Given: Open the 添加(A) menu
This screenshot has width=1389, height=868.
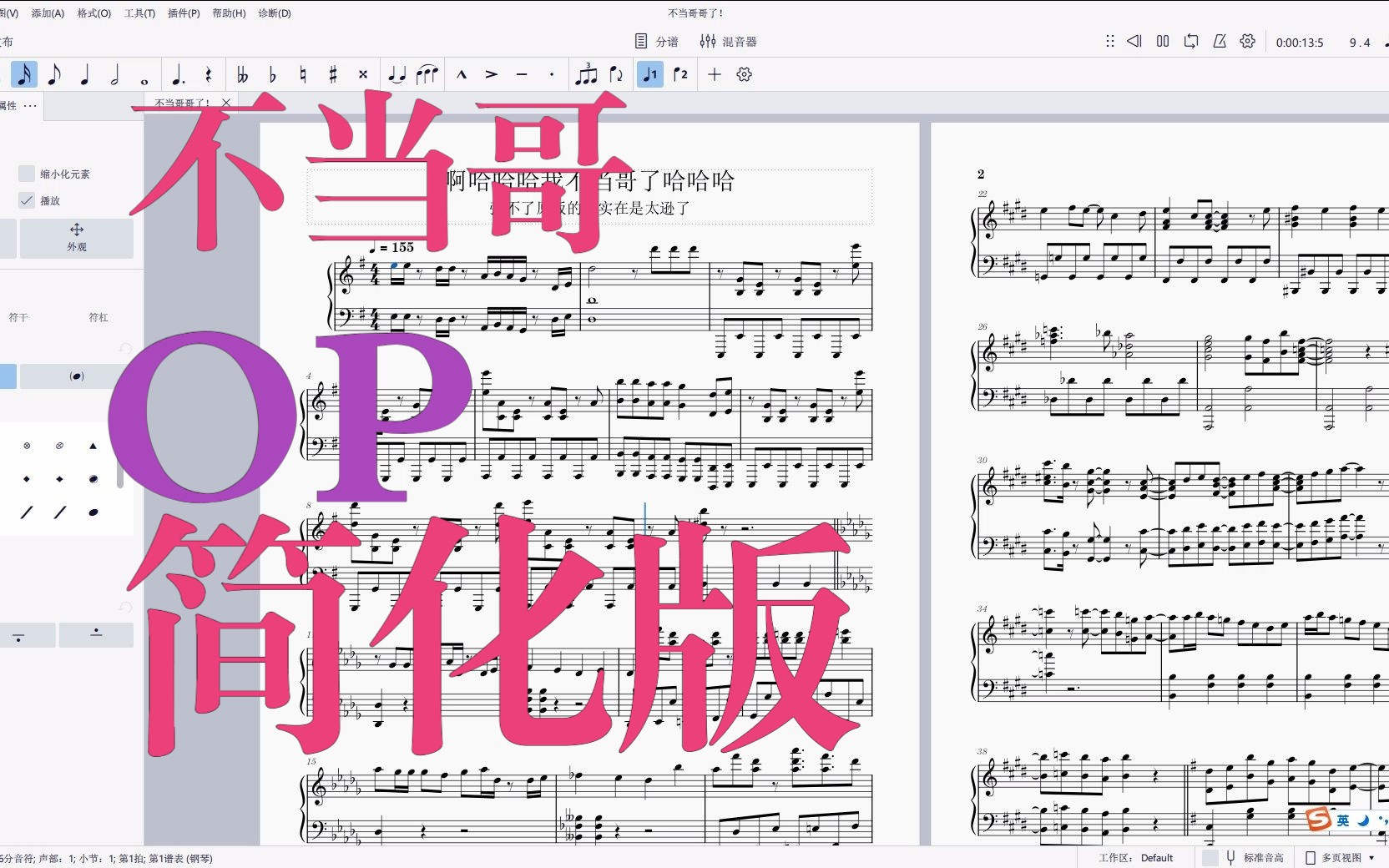Looking at the screenshot, I should click(48, 13).
